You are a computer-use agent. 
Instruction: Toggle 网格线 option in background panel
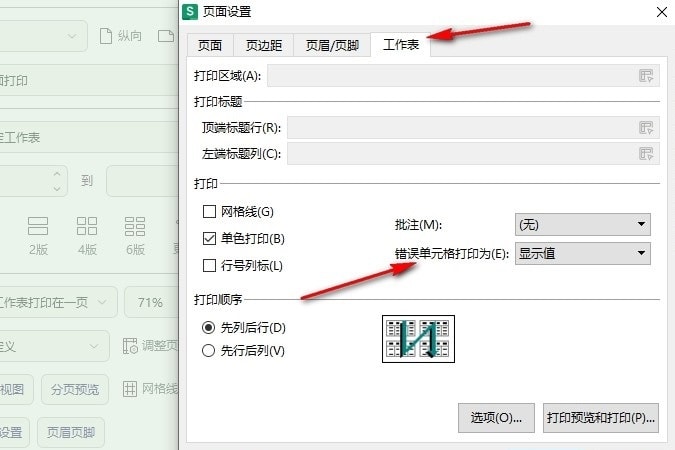[150, 389]
